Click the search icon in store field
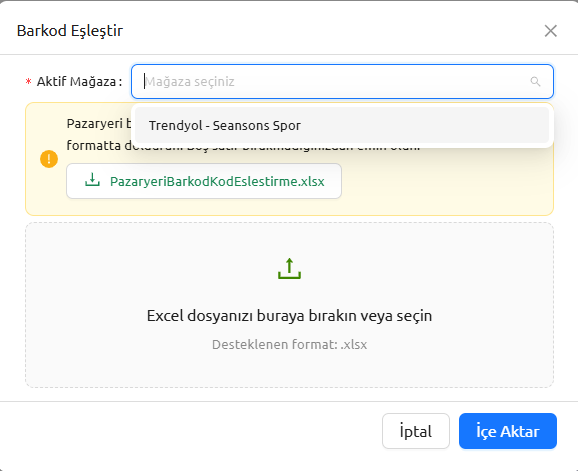The image size is (578, 471). click(535, 81)
